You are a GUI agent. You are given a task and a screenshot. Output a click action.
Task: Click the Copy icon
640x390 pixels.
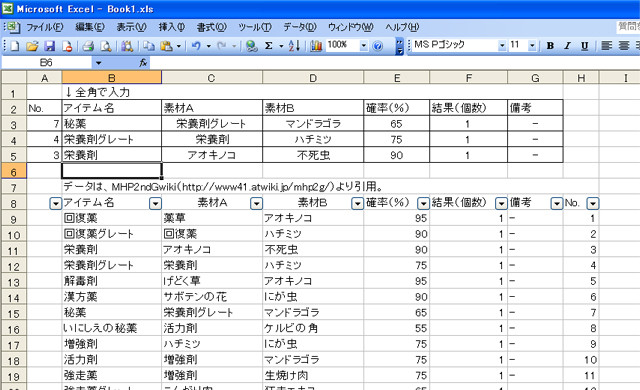point(149,46)
